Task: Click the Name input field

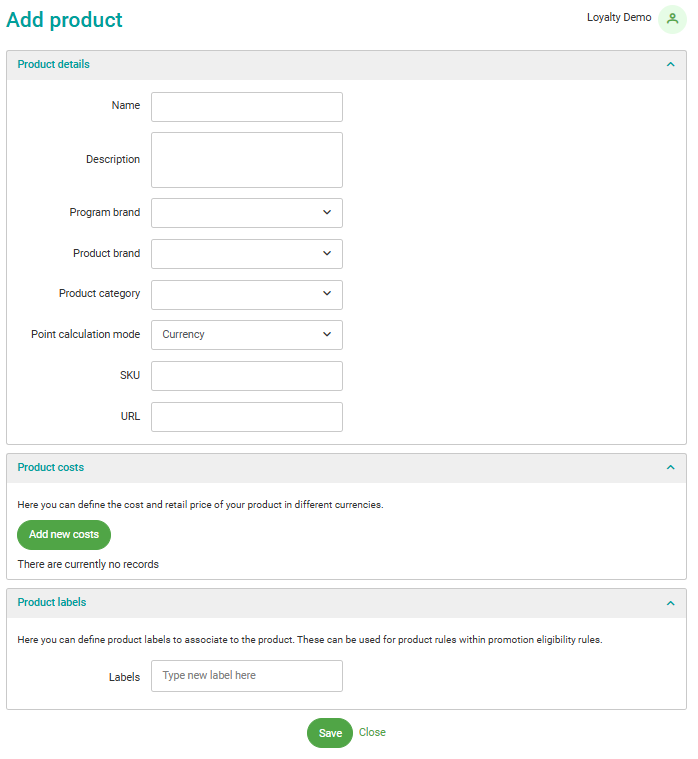Action: point(247,107)
